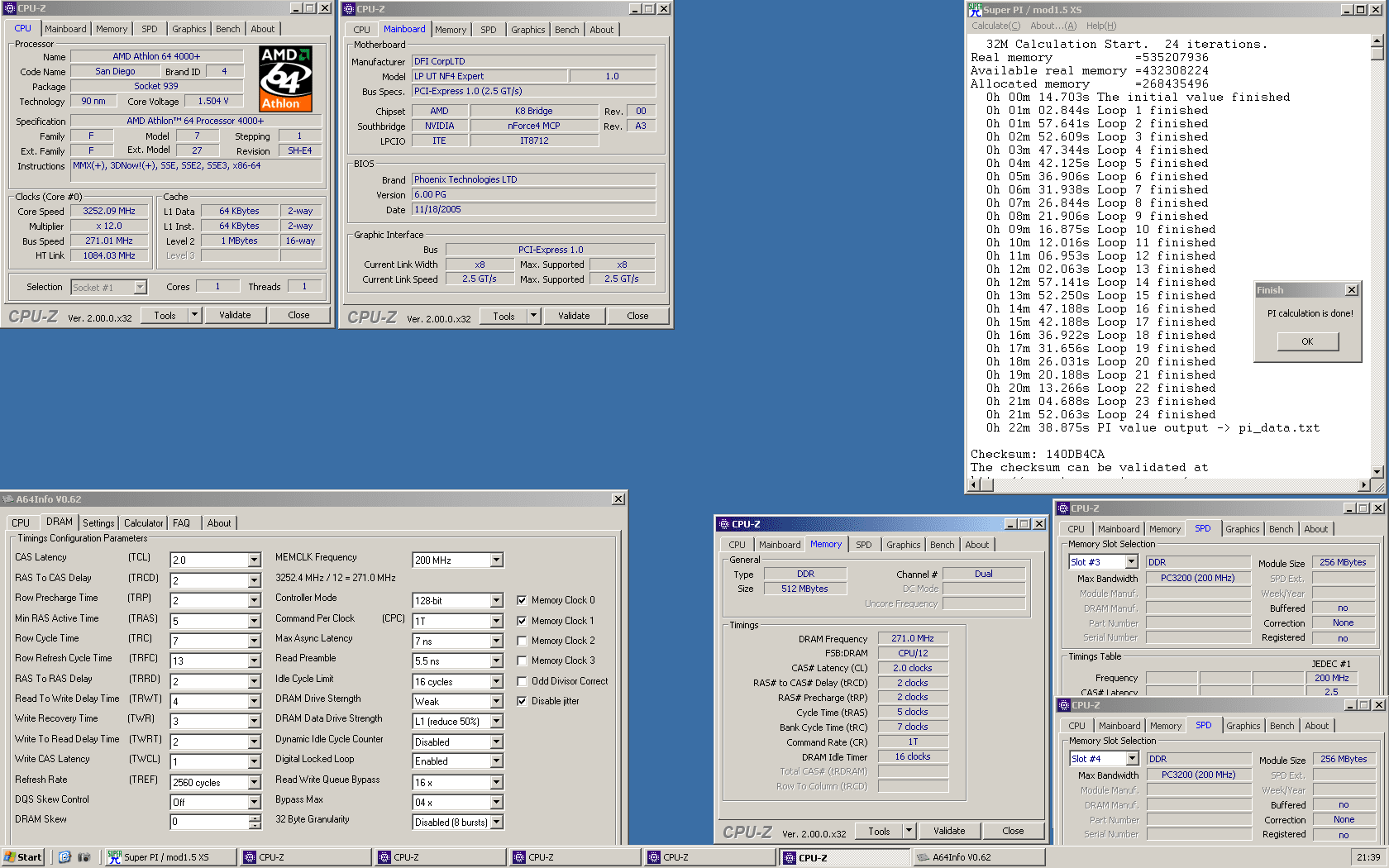Open Calculate(C) menu in Super PI
This screenshot has height=868, width=1389.
[995, 26]
